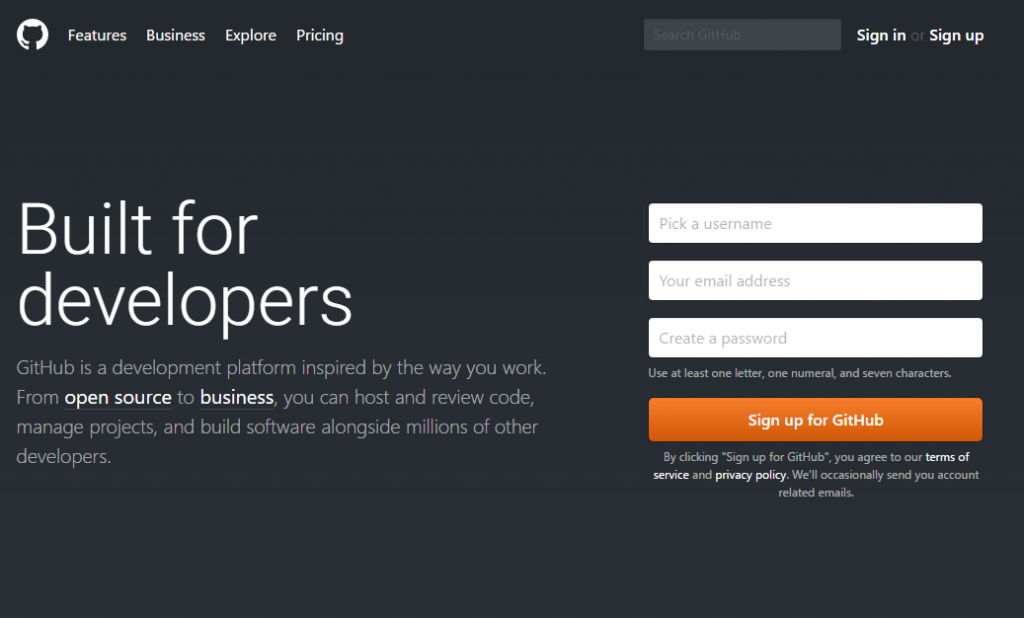
Task: Go to Business in the top navigation
Action: coord(175,35)
